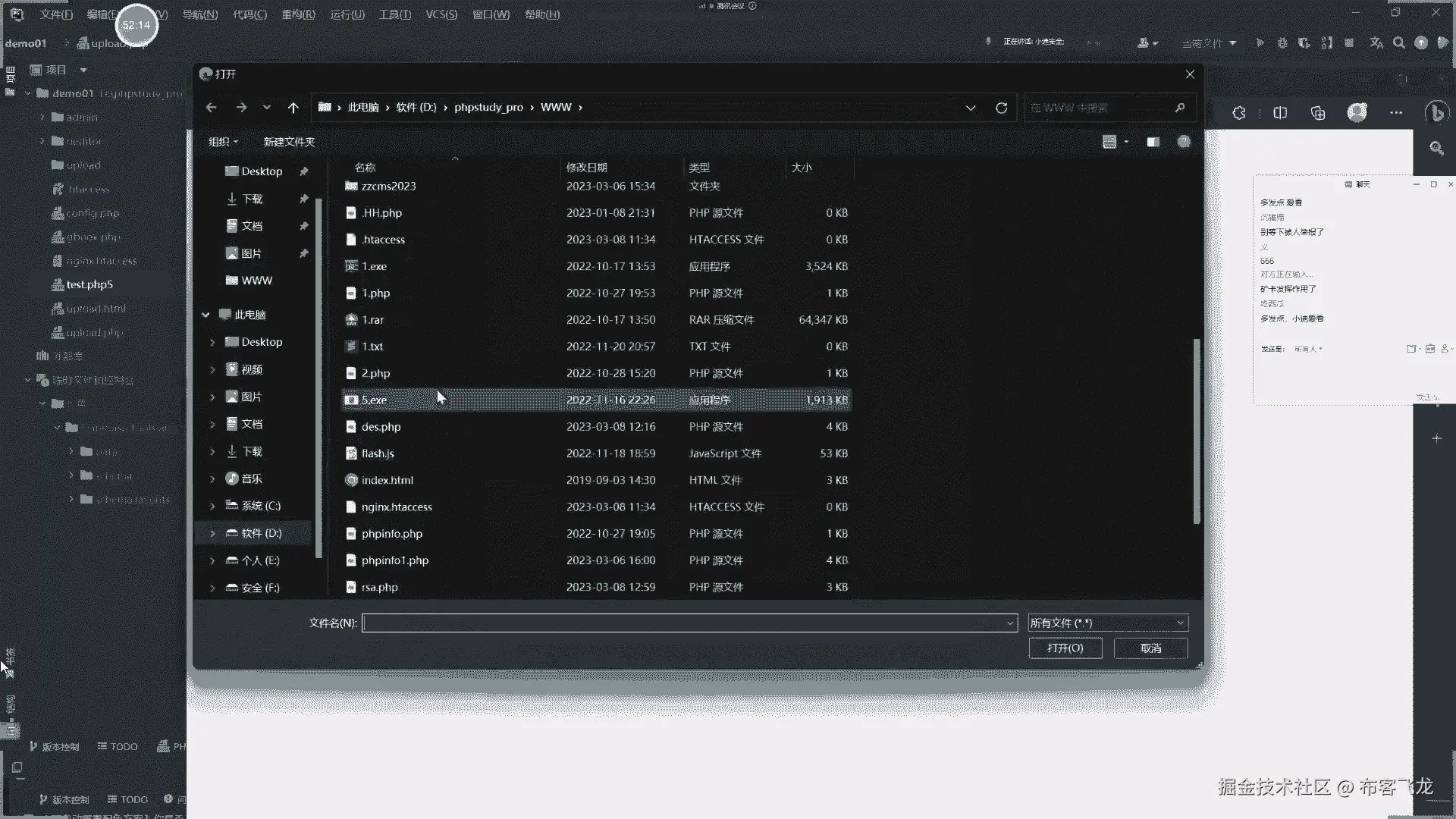The image size is (1456, 819).
Task: Click the 取消 button
Action: pos(1150,648)
